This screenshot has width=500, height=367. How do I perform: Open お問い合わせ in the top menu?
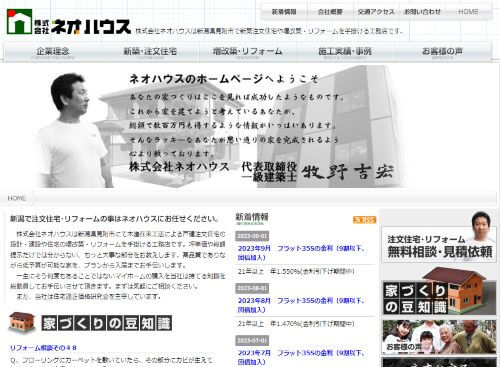(422, 12)
